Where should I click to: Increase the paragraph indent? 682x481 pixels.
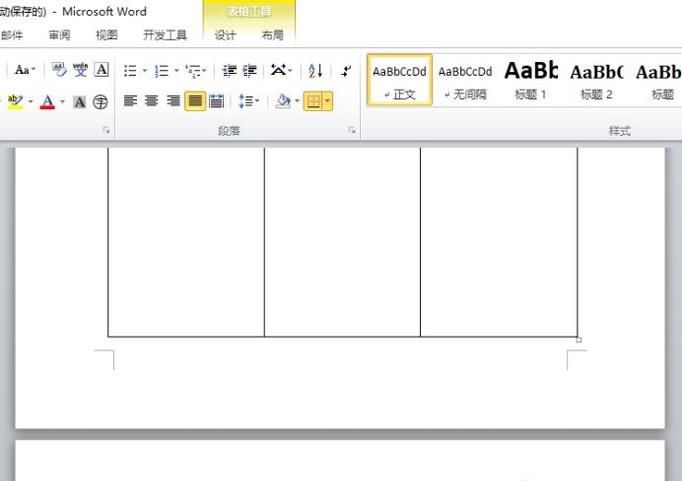click(249, 71)
